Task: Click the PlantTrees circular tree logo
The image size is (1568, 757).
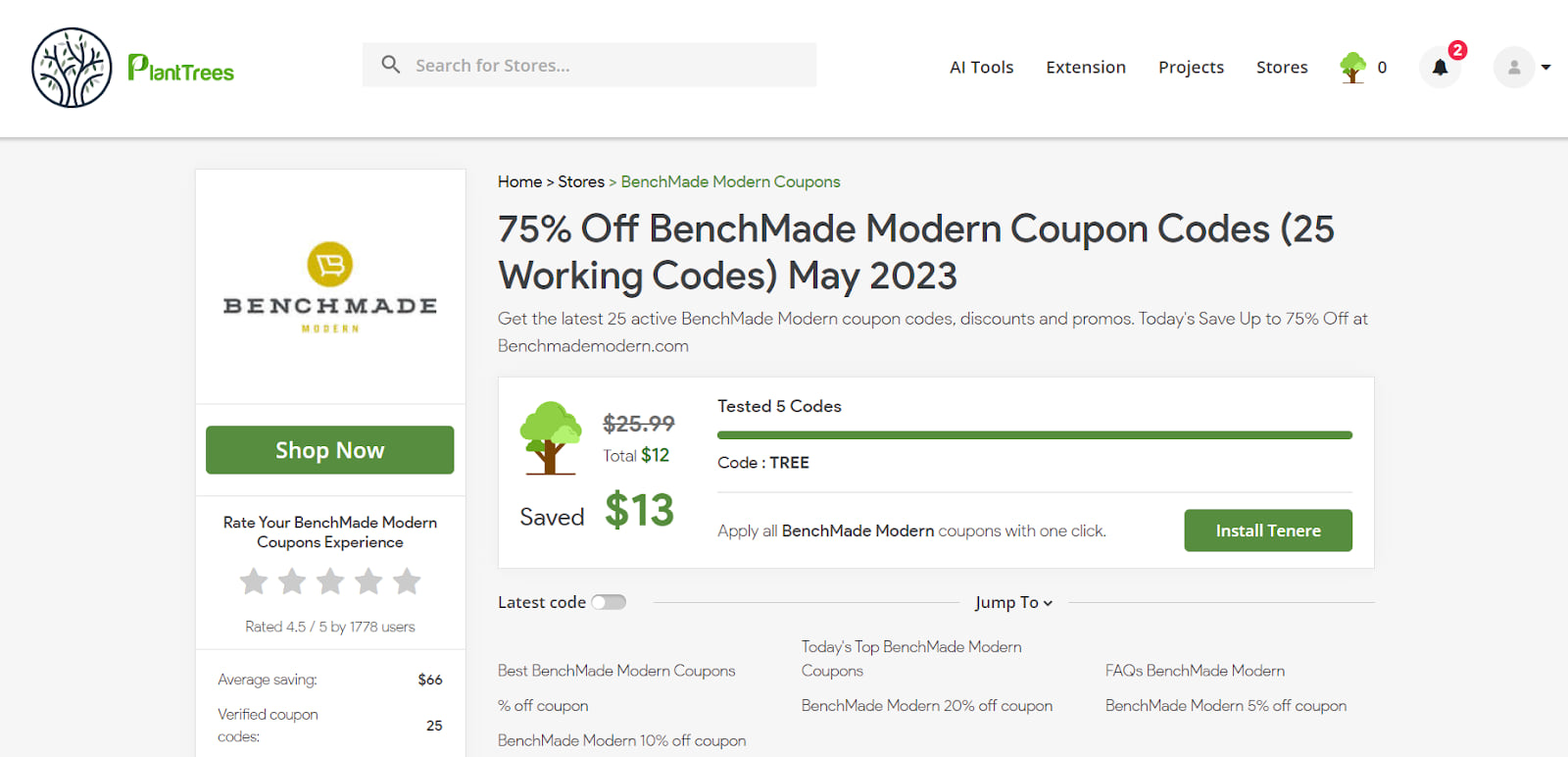Action: [x=72, y=68]
